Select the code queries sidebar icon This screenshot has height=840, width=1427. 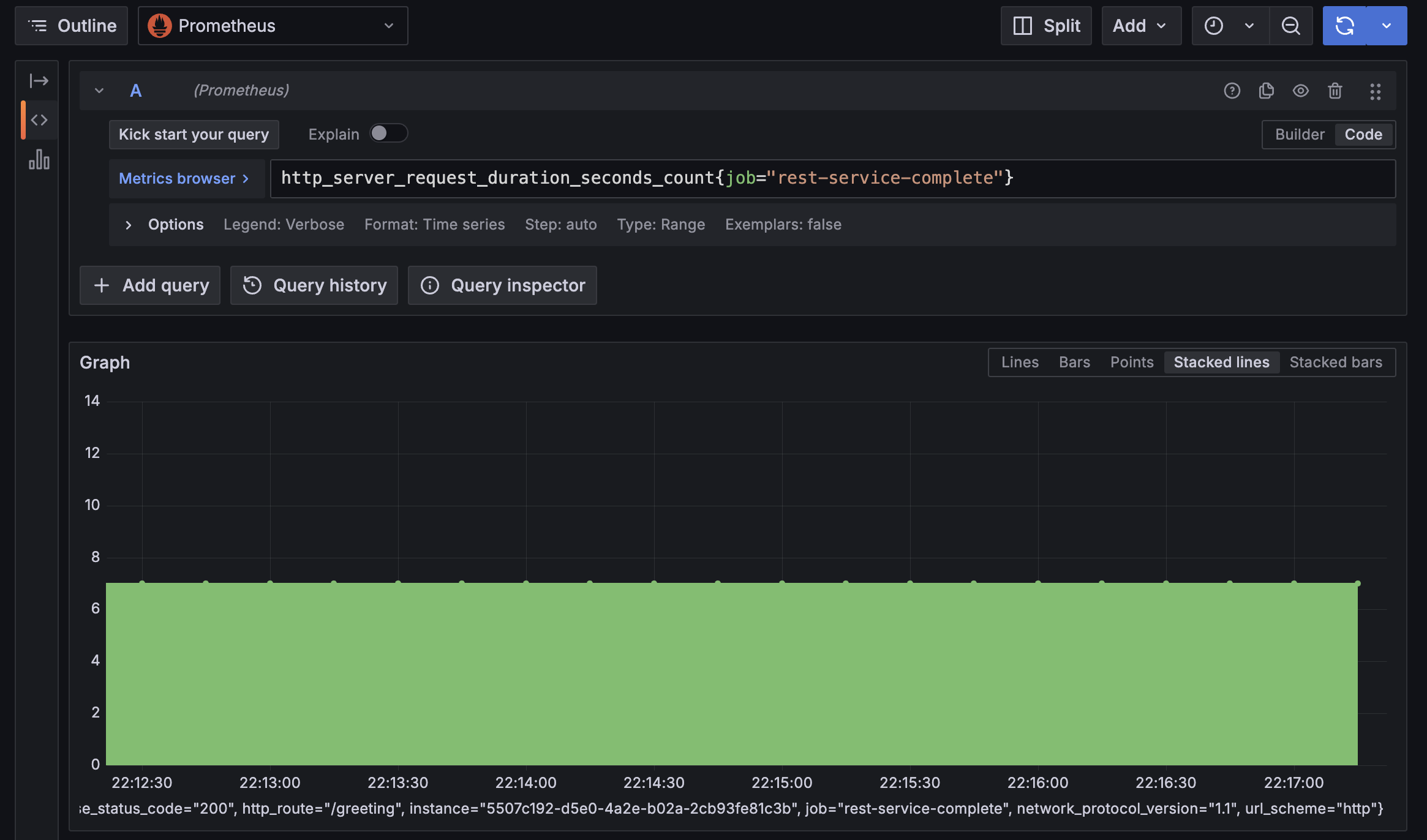click(39, 120)
